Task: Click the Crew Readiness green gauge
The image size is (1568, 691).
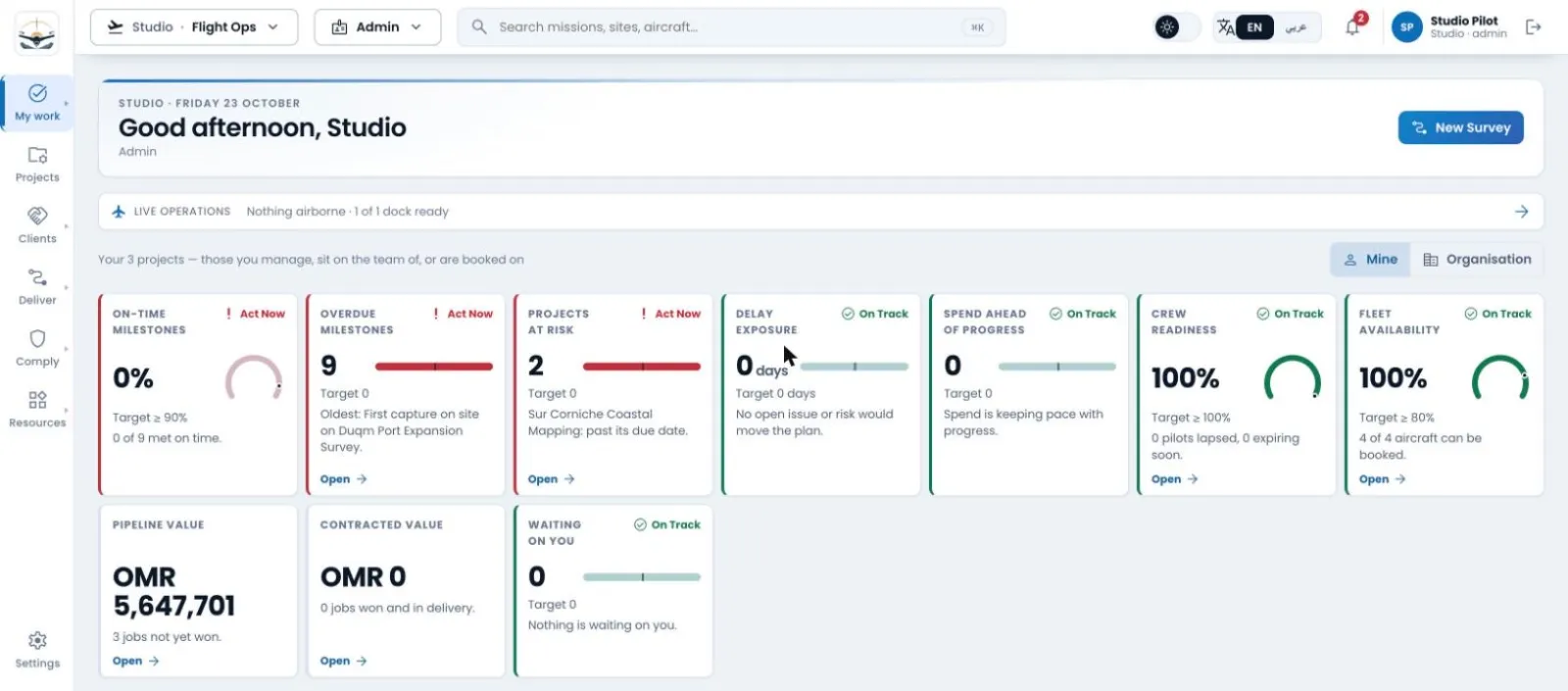Action: coord(1293,378)
